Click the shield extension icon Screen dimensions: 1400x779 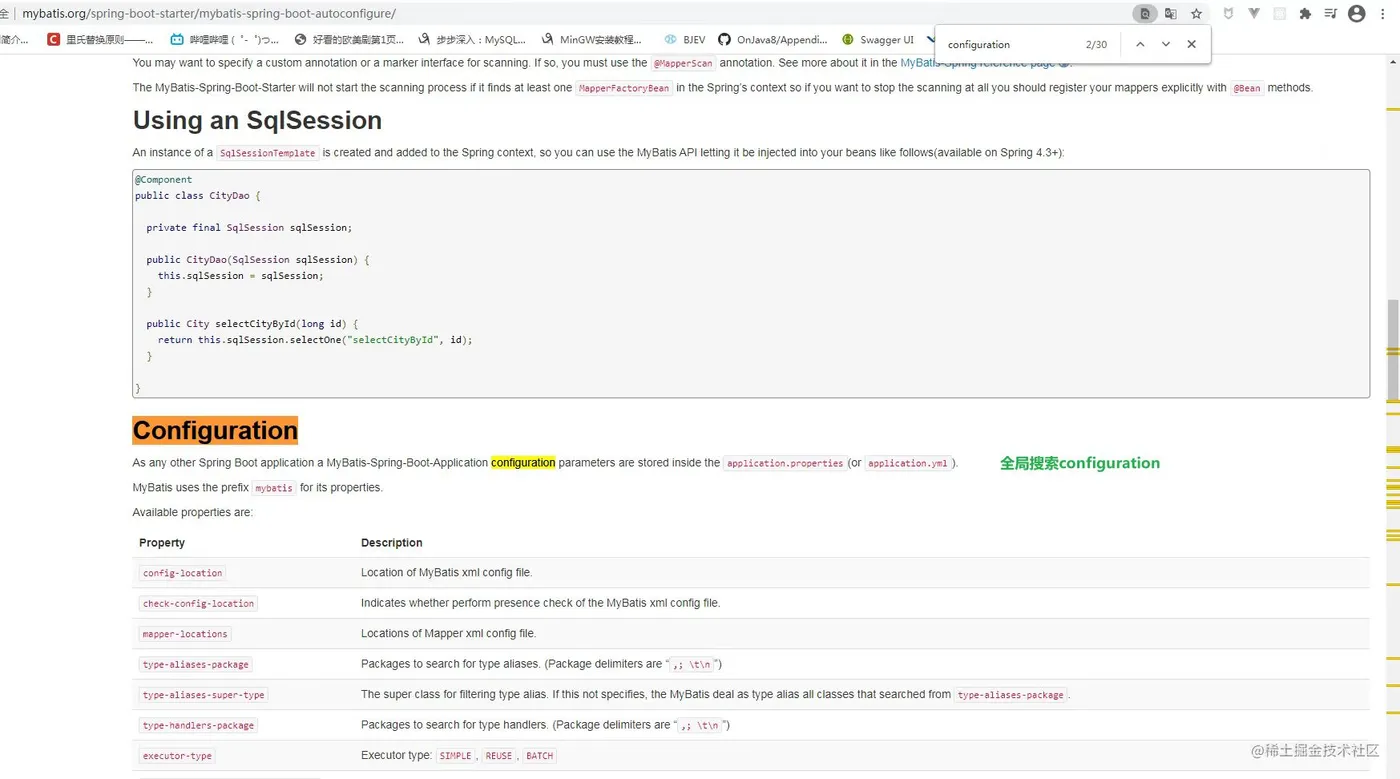(x=1229, y=14)
